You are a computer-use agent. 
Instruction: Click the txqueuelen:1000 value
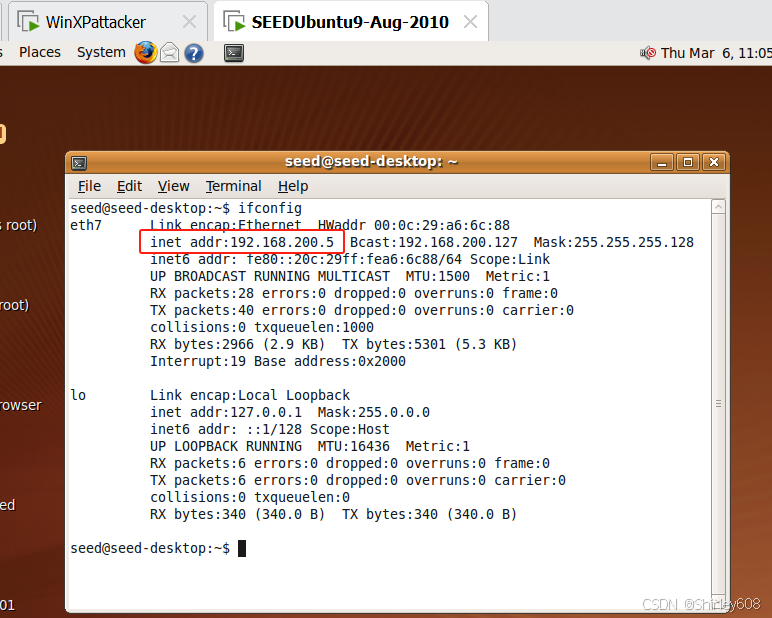(314, 327)
